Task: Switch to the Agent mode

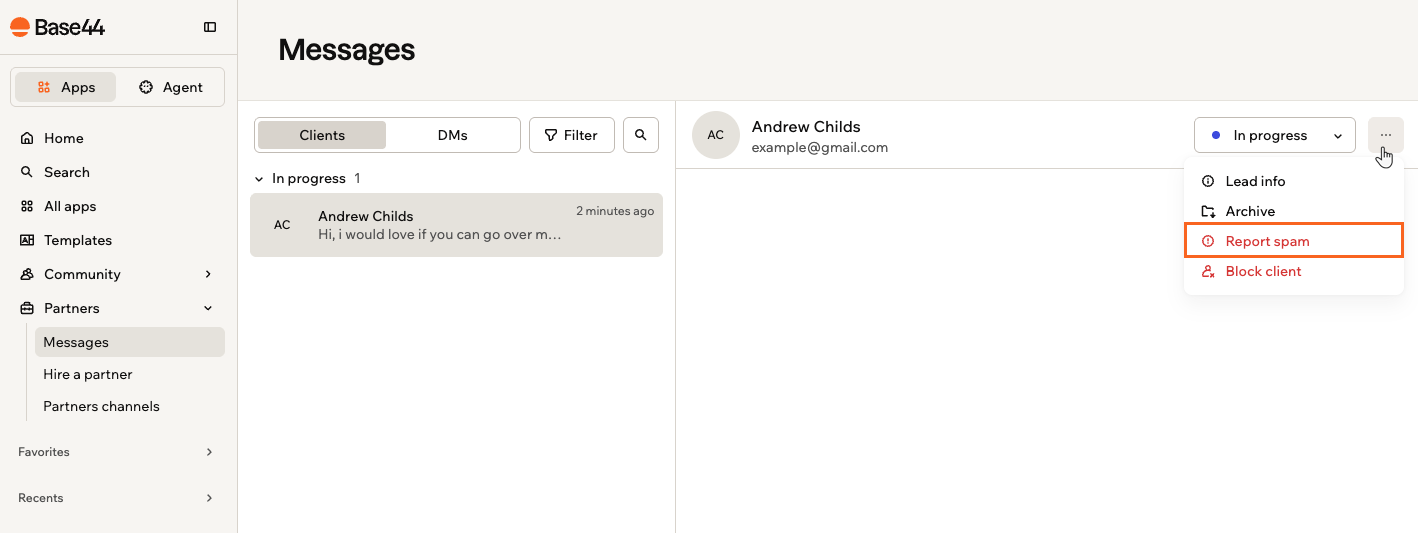Action: pos(170,87)
